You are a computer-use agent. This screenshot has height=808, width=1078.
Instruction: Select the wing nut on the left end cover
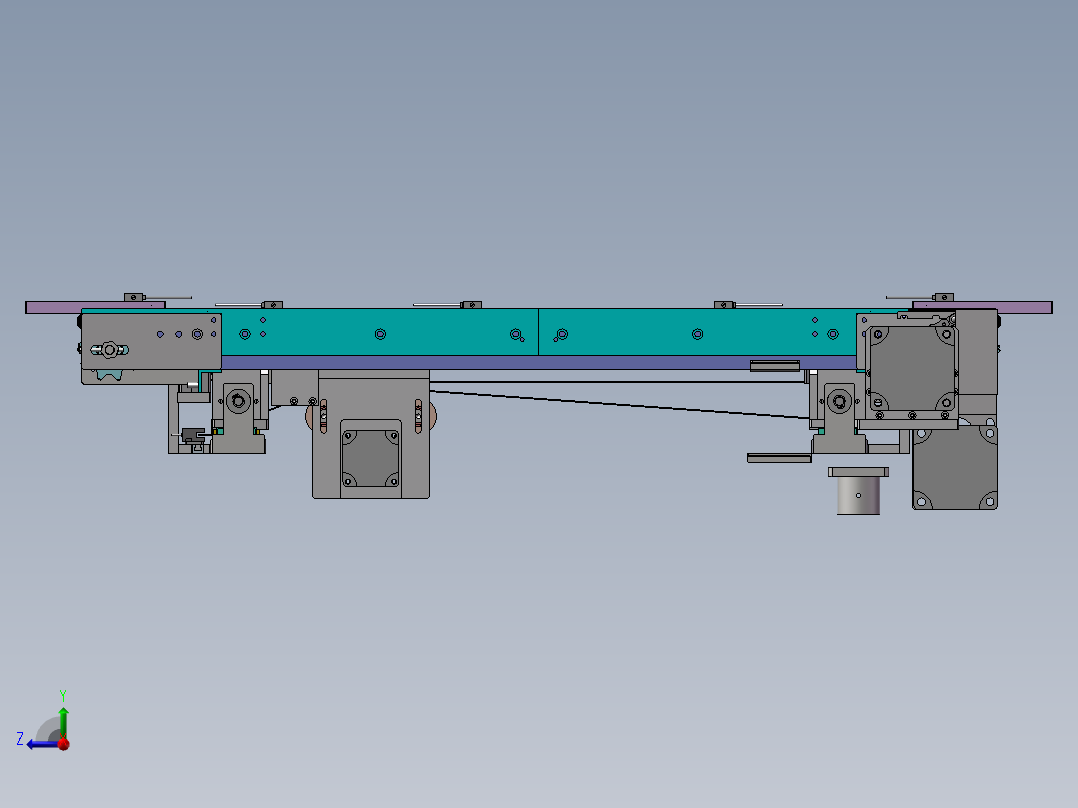[109, 350]
